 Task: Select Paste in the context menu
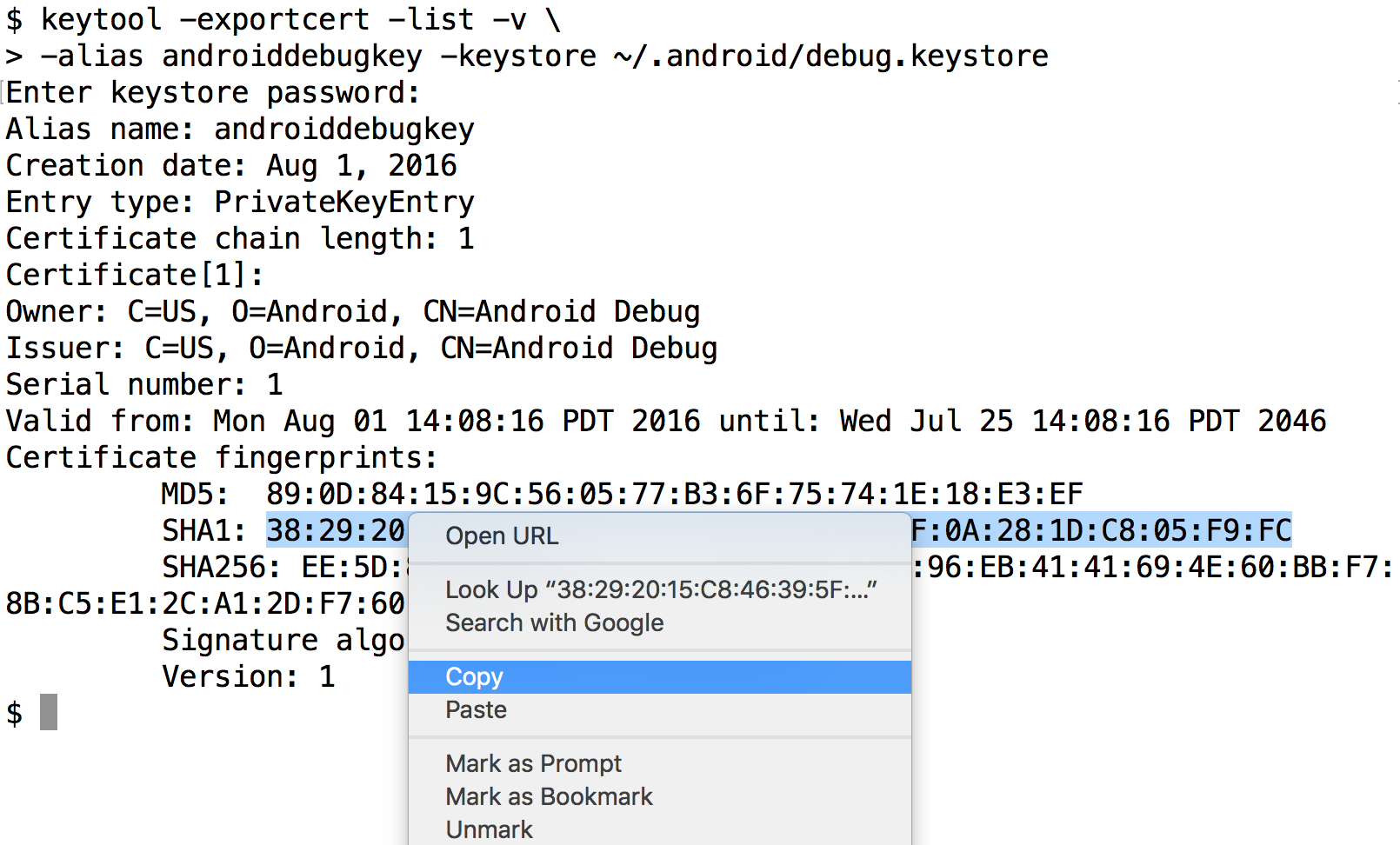pos(476,710)
